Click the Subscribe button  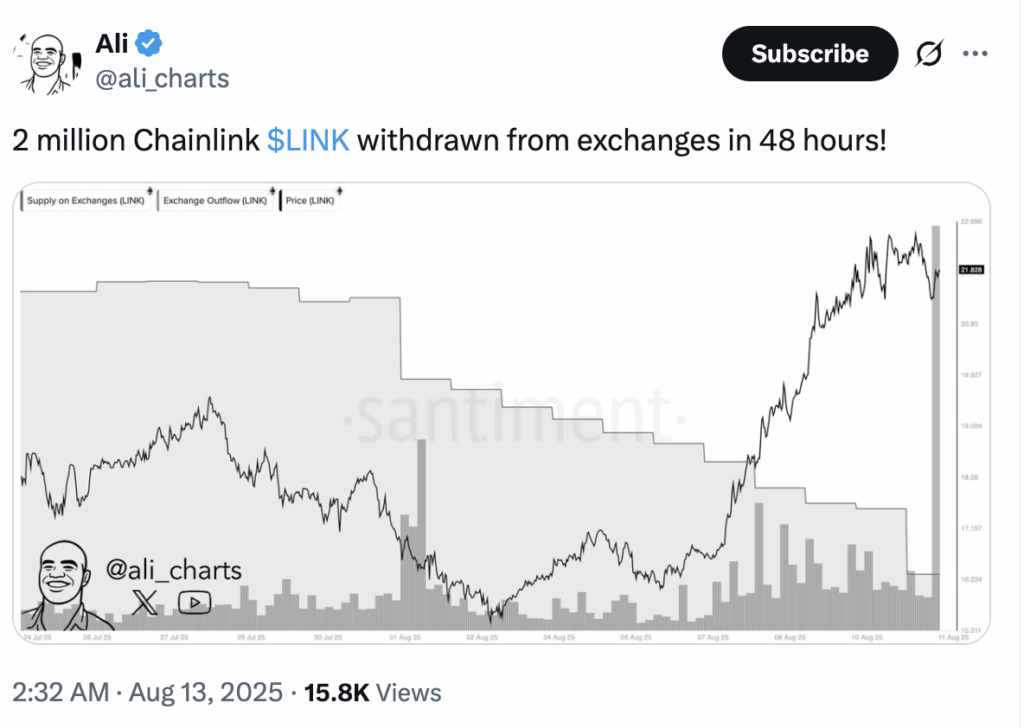click(810, 54)
